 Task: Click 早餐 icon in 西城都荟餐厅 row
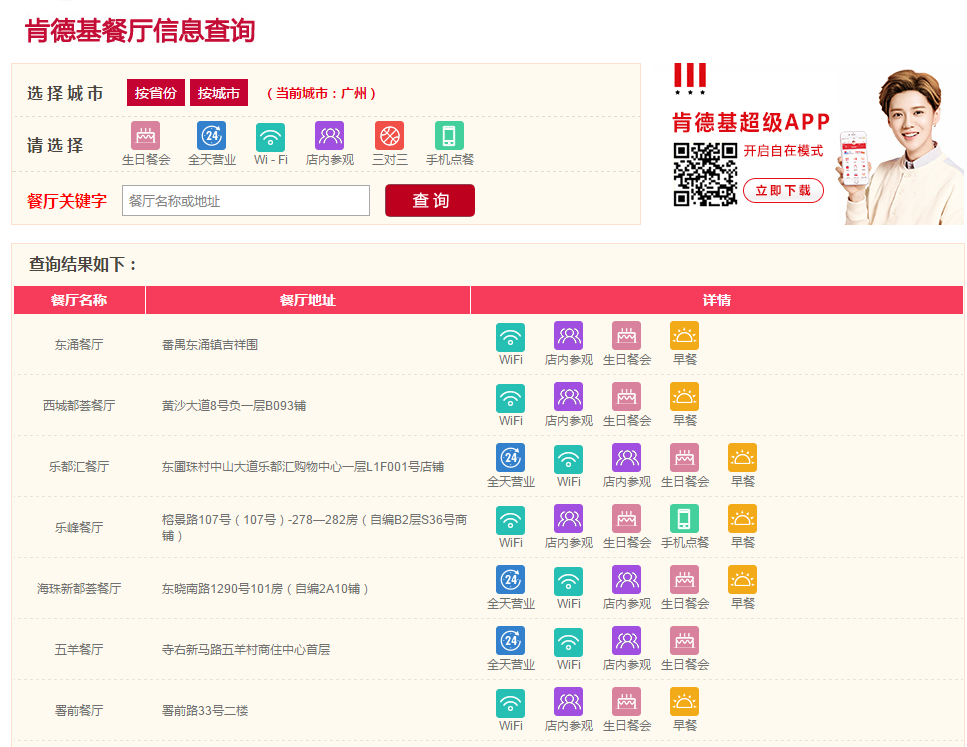coord(685,397)
